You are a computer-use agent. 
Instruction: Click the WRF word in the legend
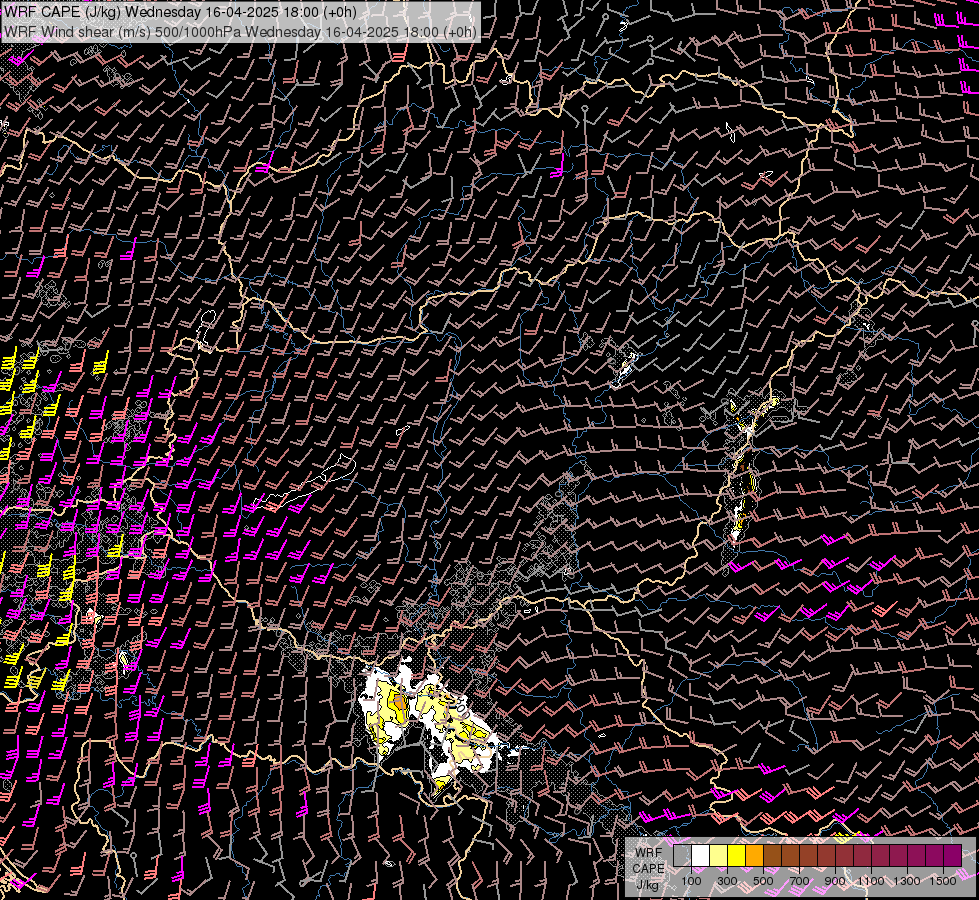click(649, 853)
